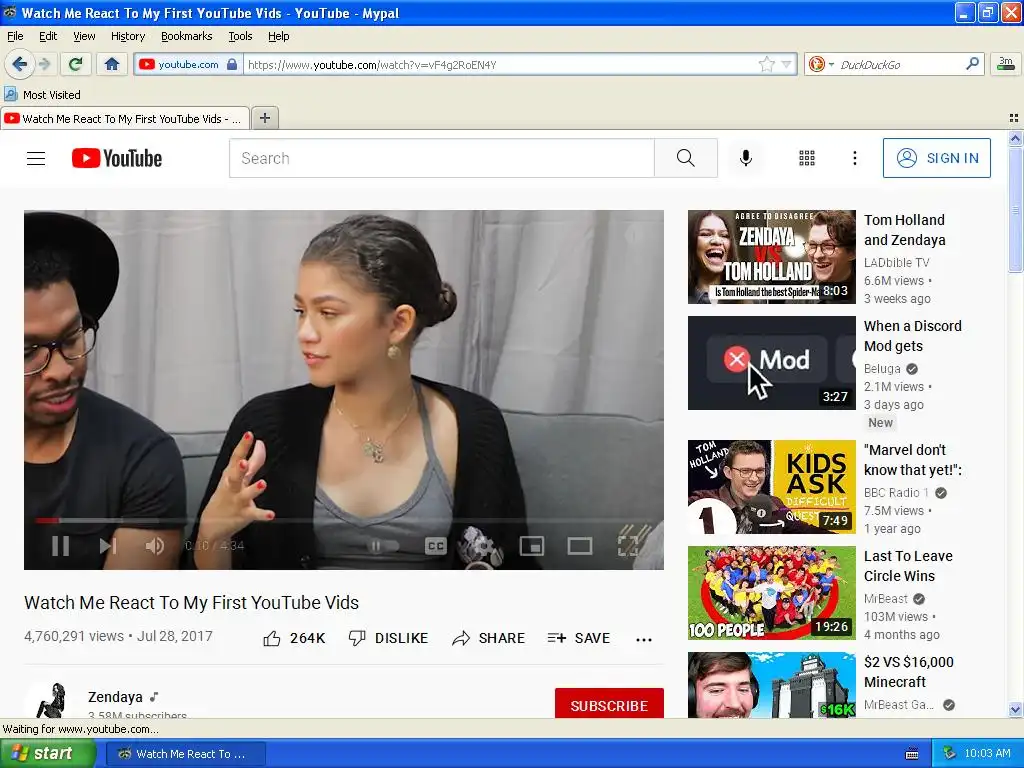This screenshot has width=1024, height=768.
Task: Click the SHARE button
Action: click(488, 638)
